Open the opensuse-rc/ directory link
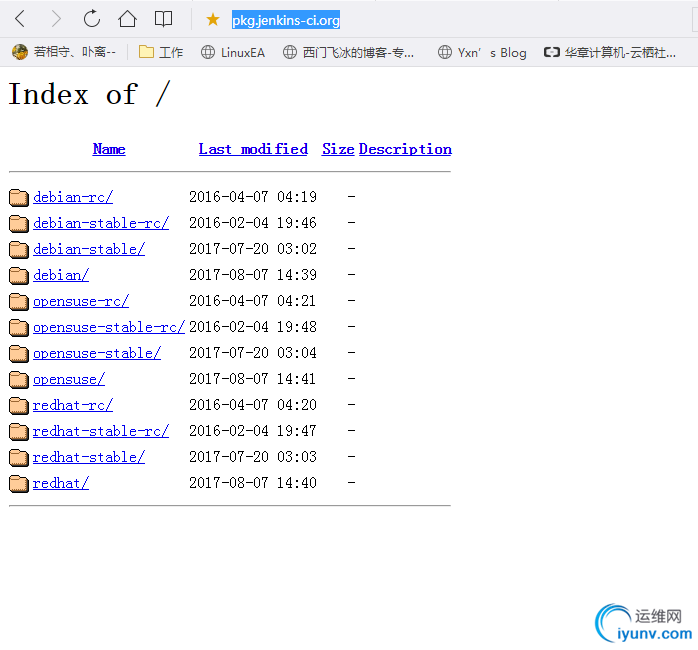This screenshot has height=650, width=698. (x=81, y=301)
